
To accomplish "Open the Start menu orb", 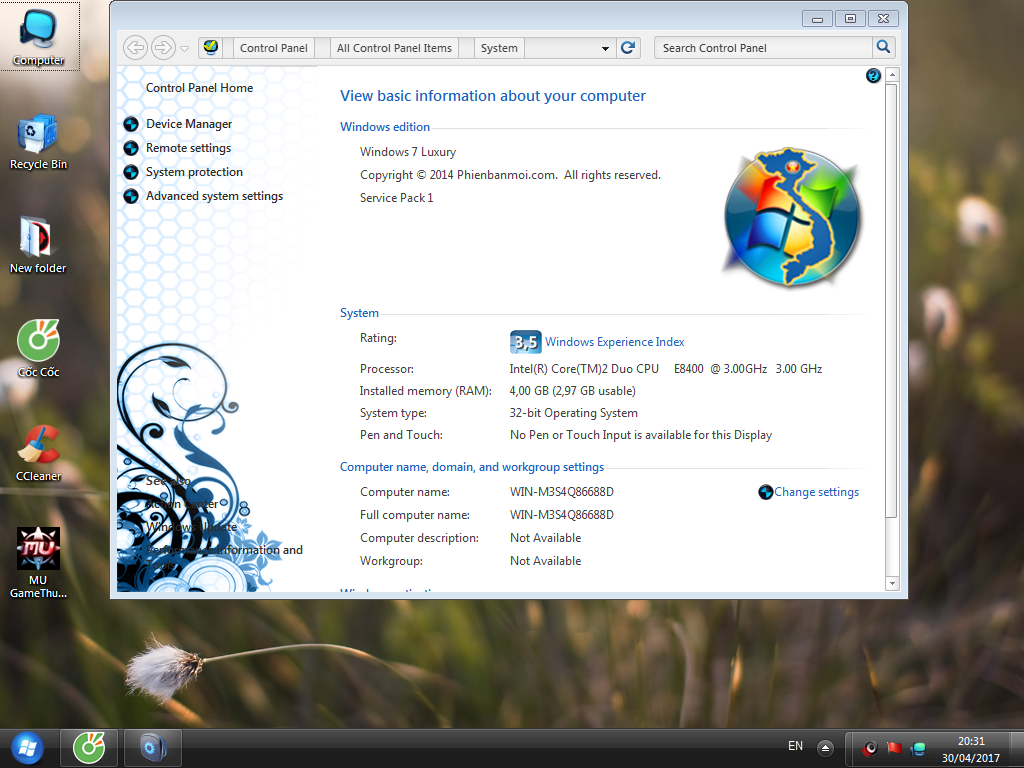I will click(x=26, y=746).
